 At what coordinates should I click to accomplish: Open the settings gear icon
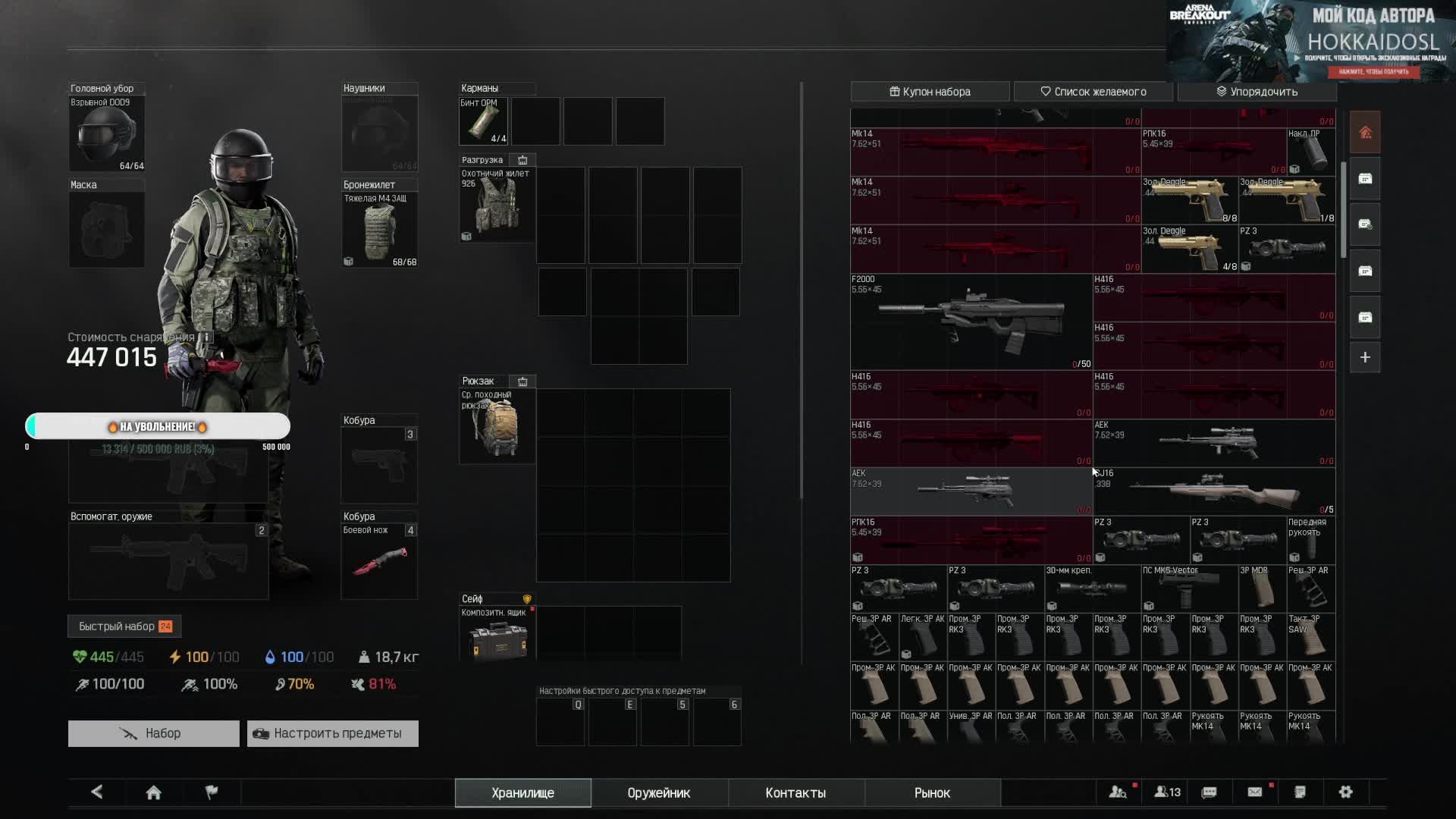pos(1345,792)
